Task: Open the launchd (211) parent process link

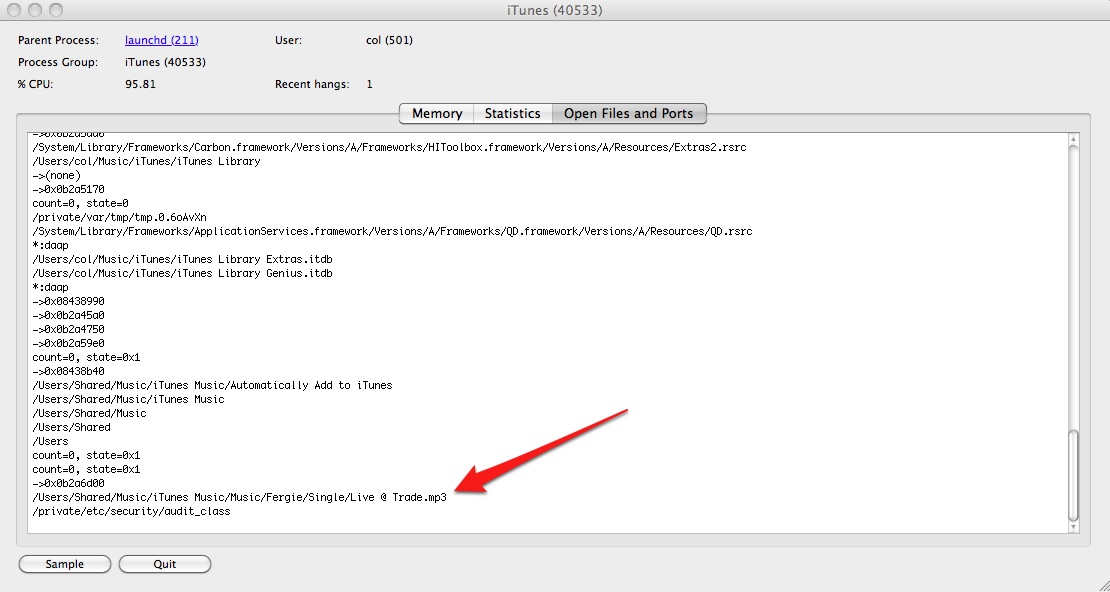Action: pyautogui.click(x=161, y=40)
